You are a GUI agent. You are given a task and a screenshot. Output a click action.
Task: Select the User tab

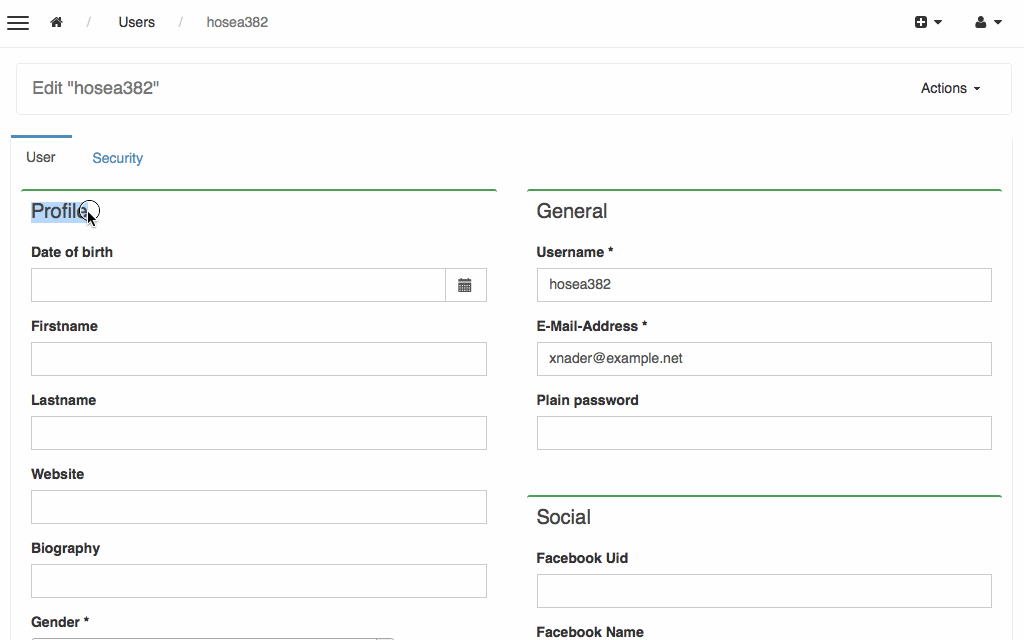point(41,157)
